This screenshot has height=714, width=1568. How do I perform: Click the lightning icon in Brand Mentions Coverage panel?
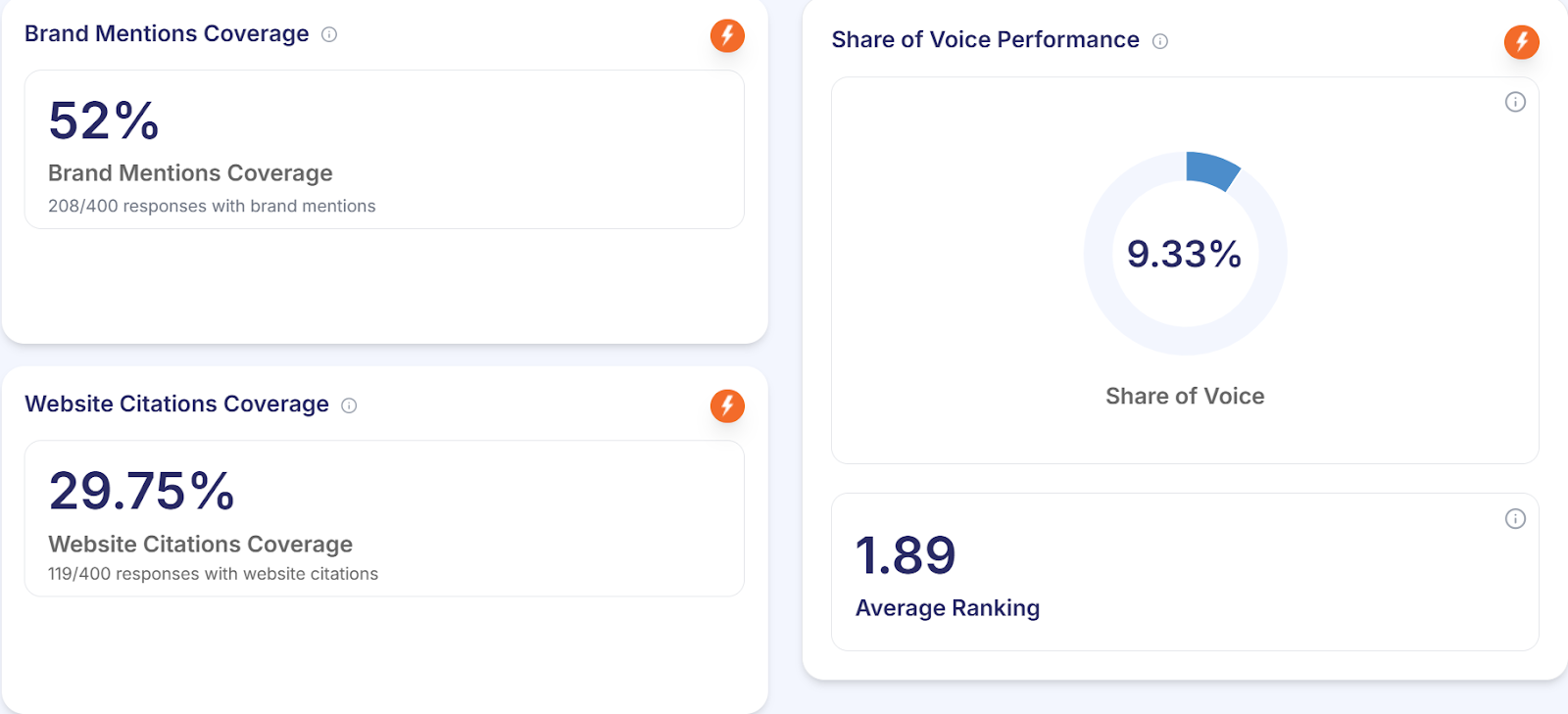pyautogui.click(x=727, y=35)
